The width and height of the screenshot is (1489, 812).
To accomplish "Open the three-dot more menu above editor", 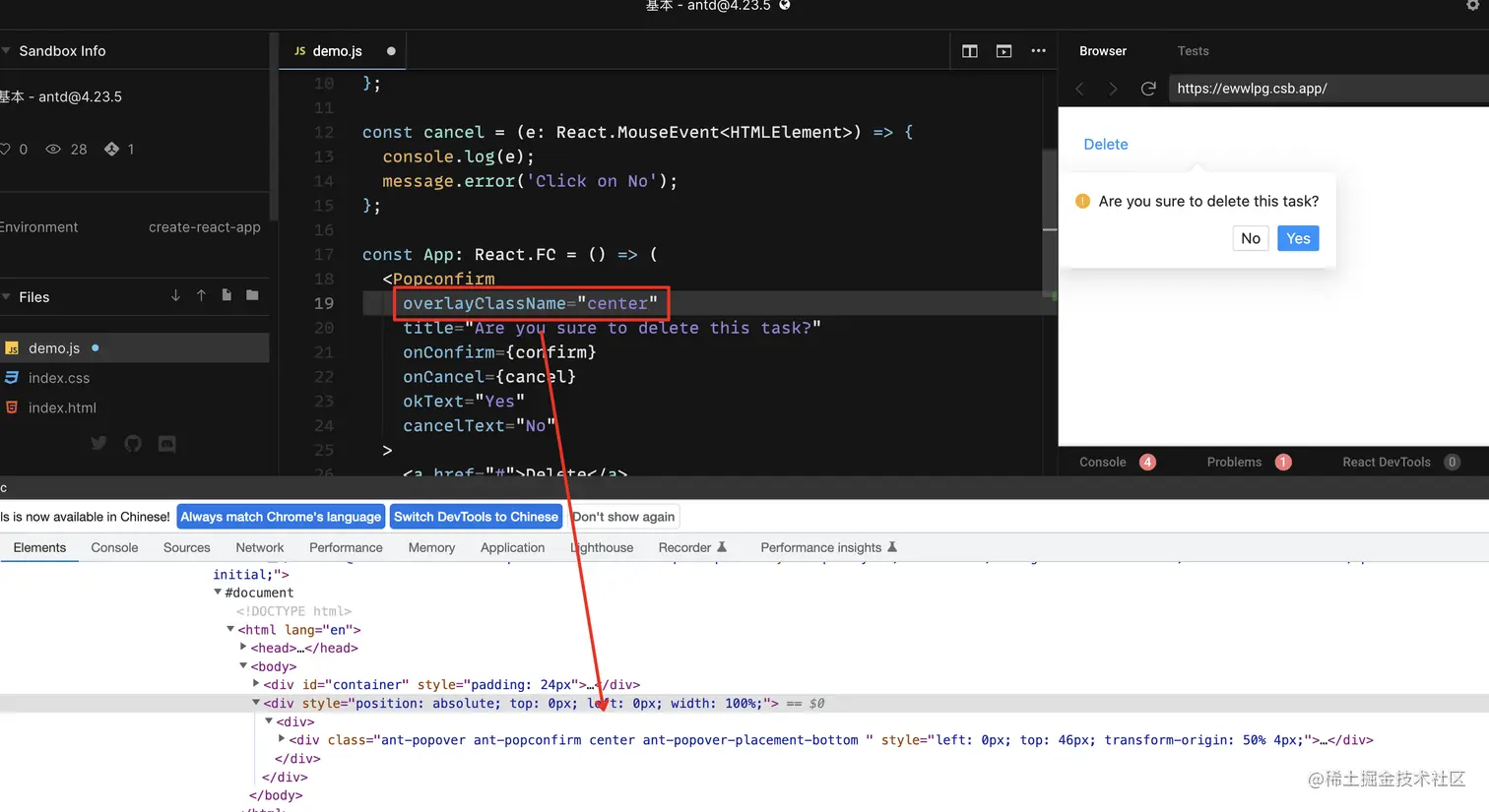I will (1038, 51).
